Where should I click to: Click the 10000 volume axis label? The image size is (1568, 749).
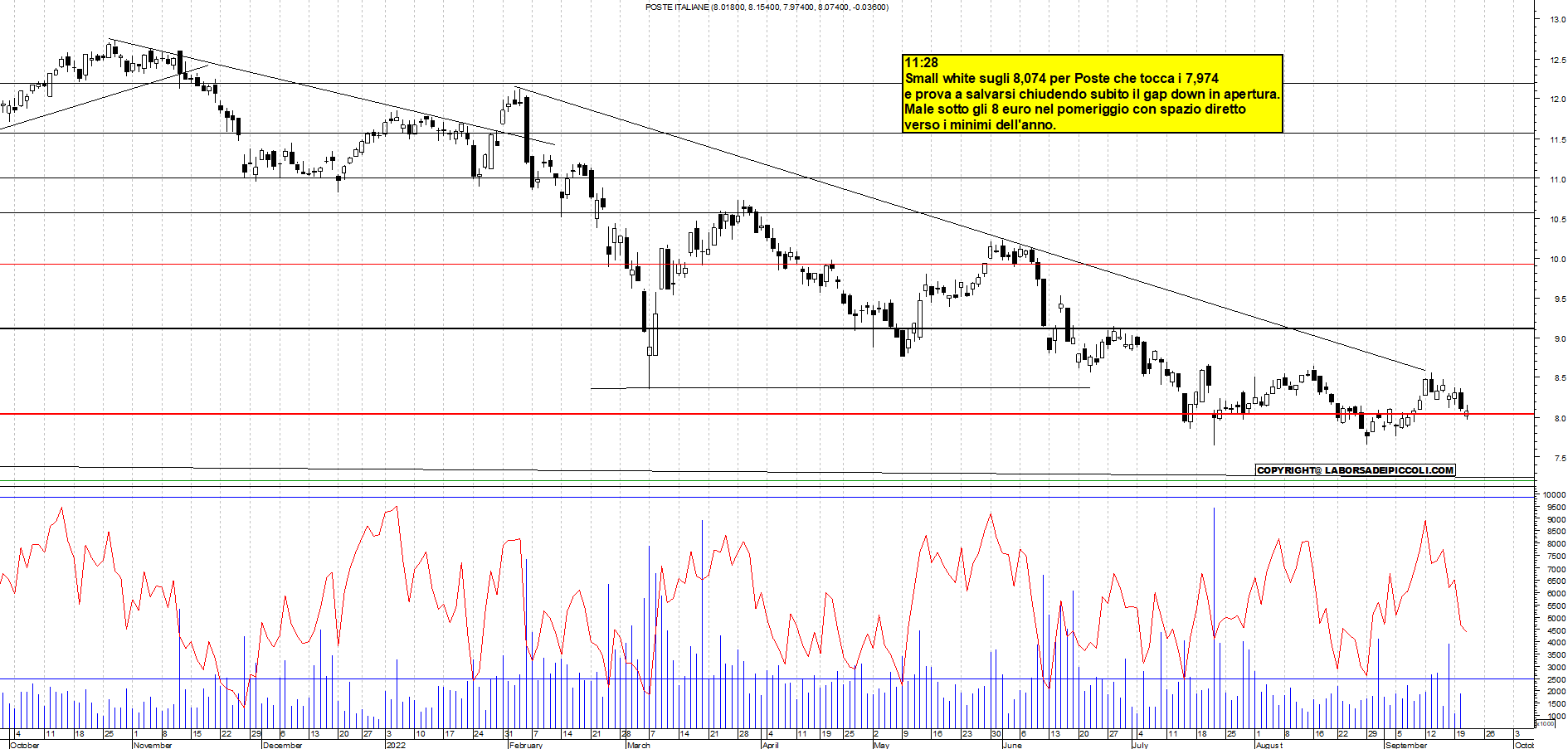click(1555, 495)
